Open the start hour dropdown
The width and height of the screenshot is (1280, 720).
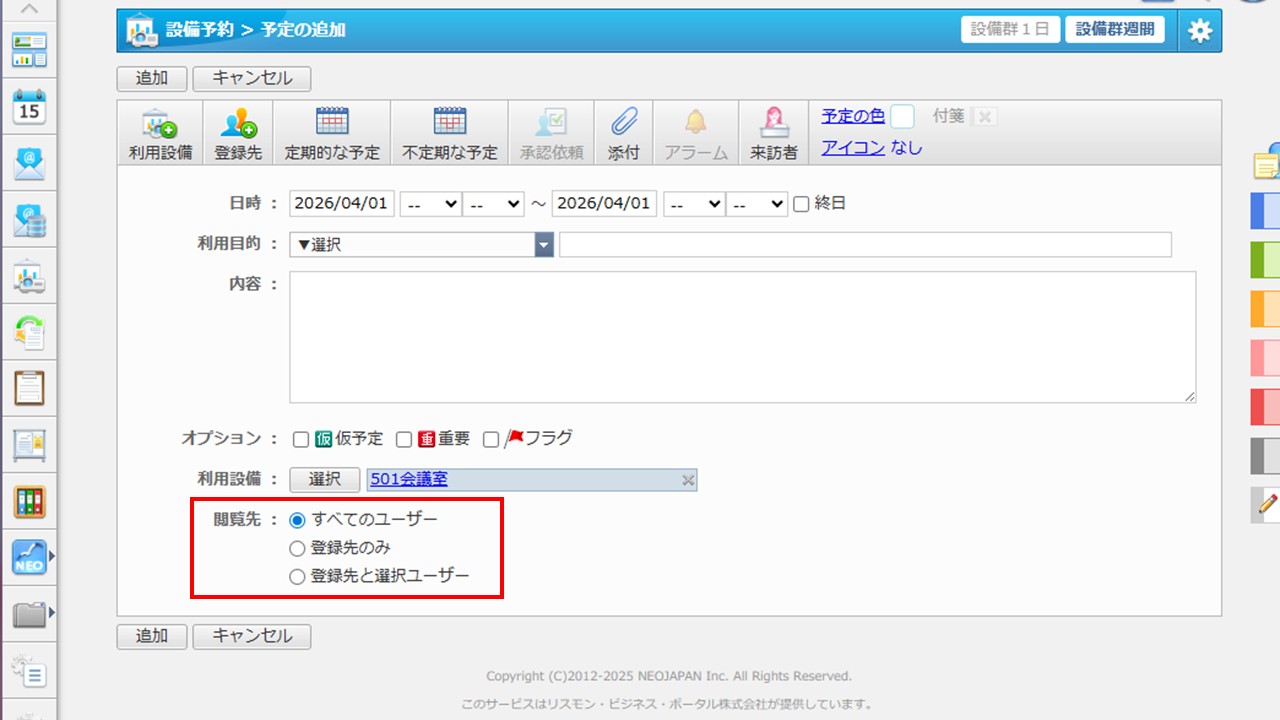[x=430, y=204]
